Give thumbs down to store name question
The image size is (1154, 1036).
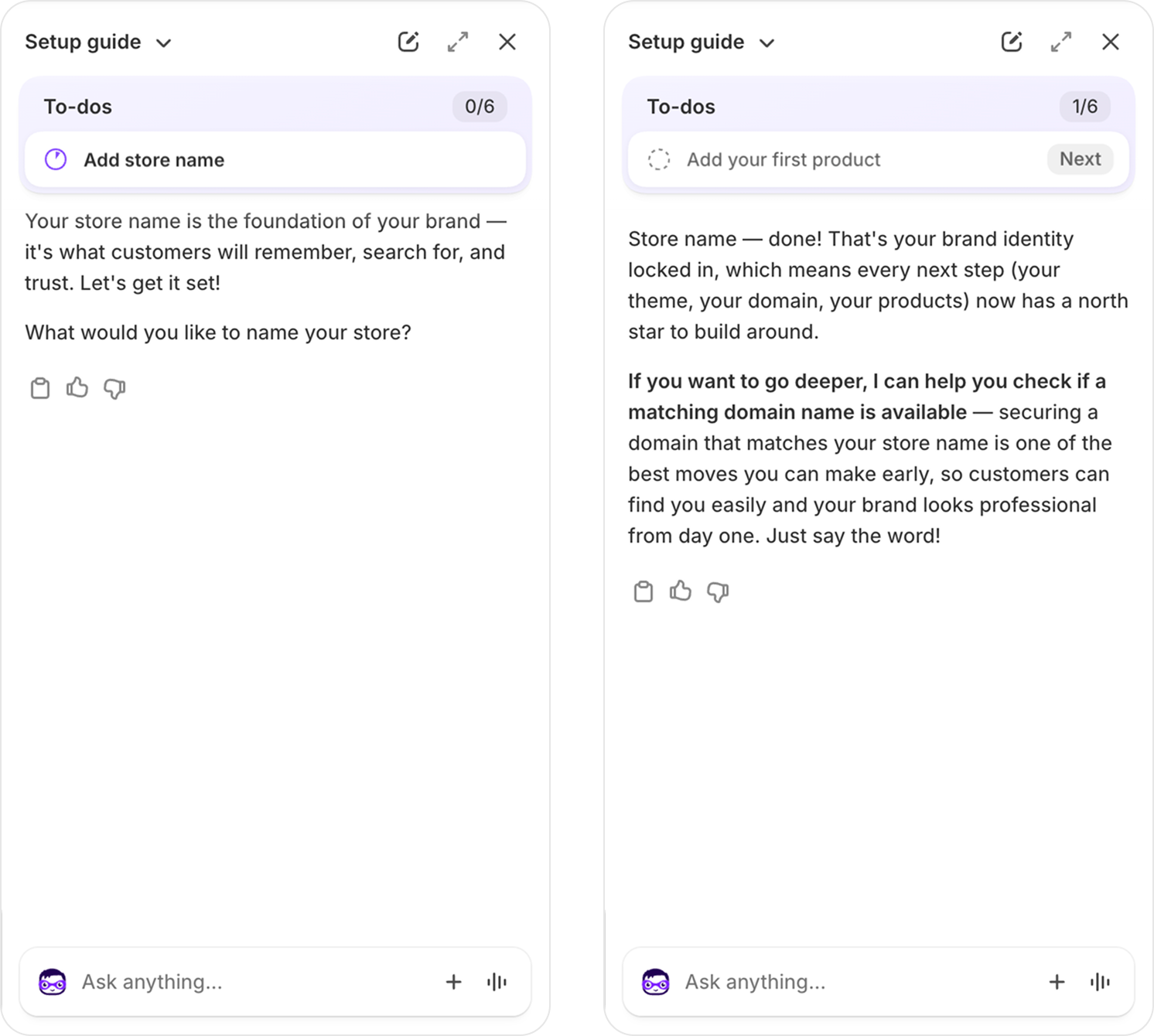coord(114,388)
